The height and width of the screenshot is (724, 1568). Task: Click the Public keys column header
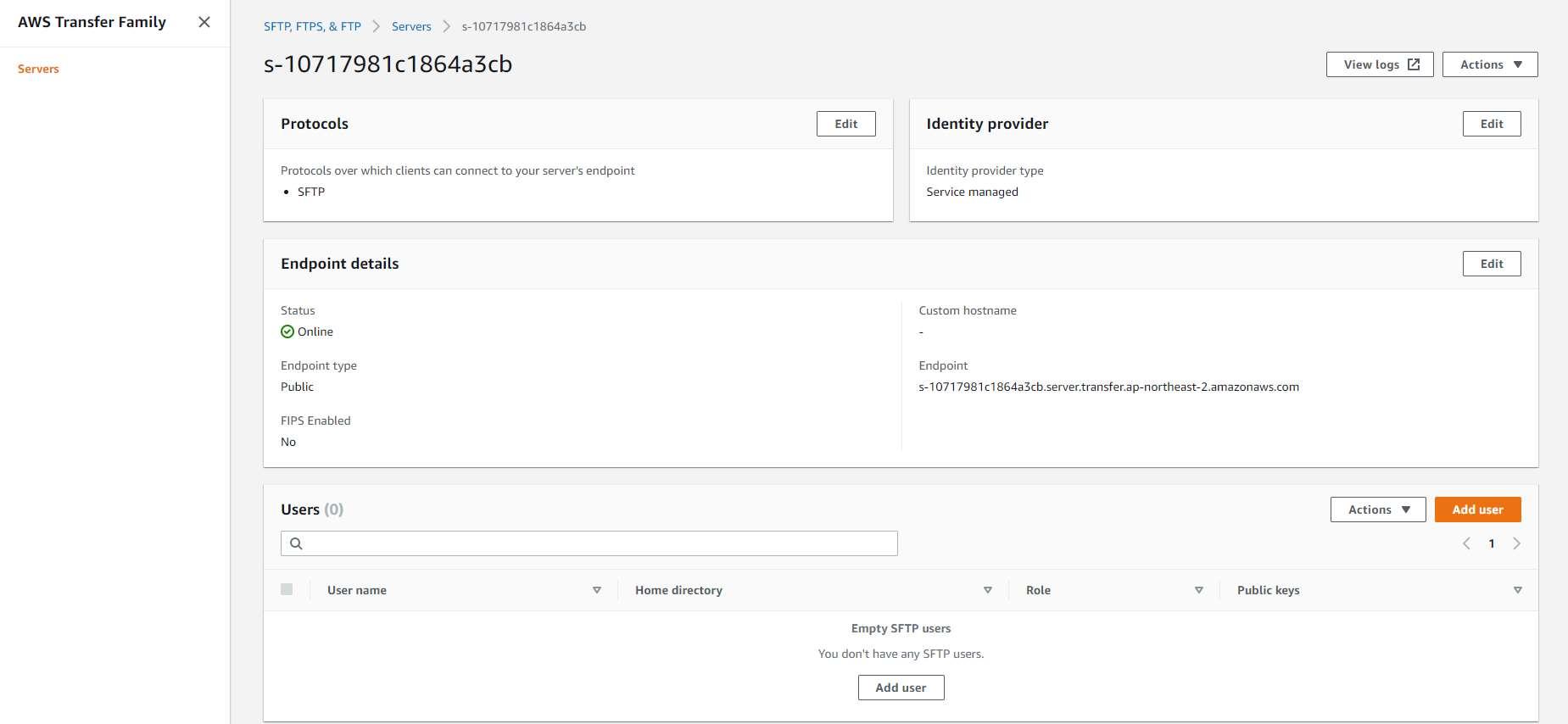[x=1268, y=590]
